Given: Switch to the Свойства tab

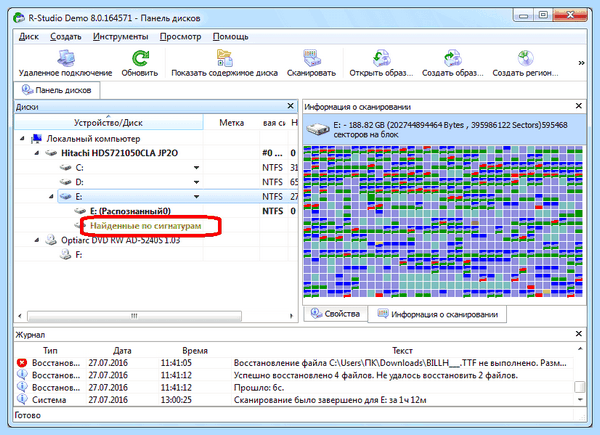Looking at the screenshot, I should (x=335, y=314).
